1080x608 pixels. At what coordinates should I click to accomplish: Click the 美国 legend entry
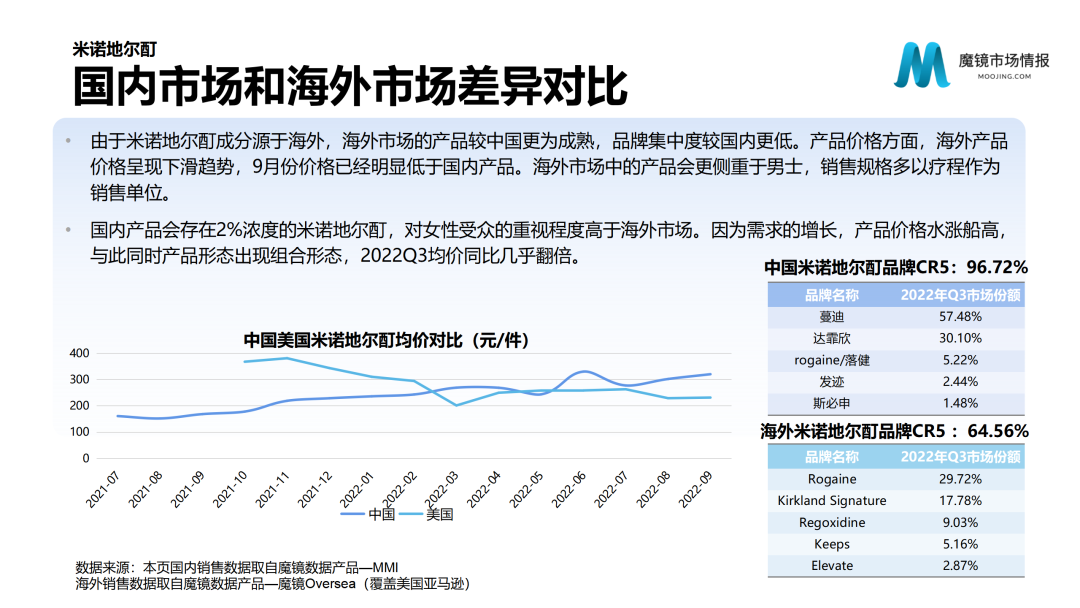coord(426,514)
